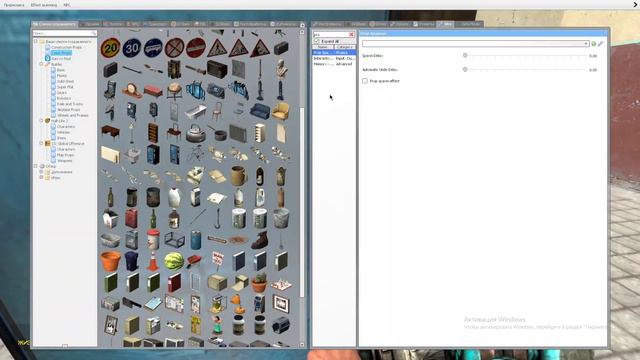Spawn the blue 30 road sign prop
Screen dimensions: 640x360
[x=132, y=48]
